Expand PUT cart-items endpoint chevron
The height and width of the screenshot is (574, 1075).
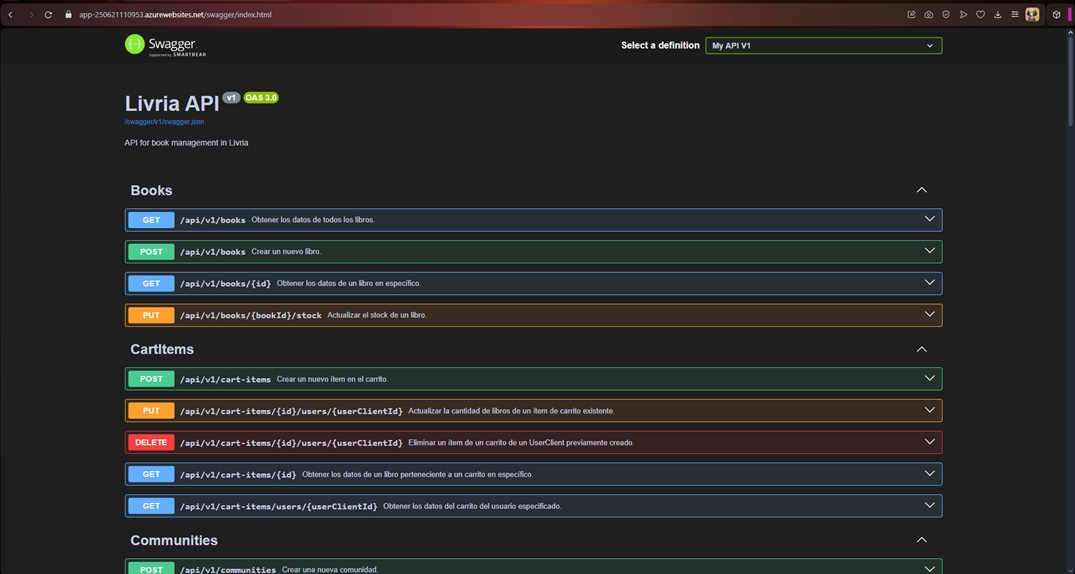click(930, 410)
